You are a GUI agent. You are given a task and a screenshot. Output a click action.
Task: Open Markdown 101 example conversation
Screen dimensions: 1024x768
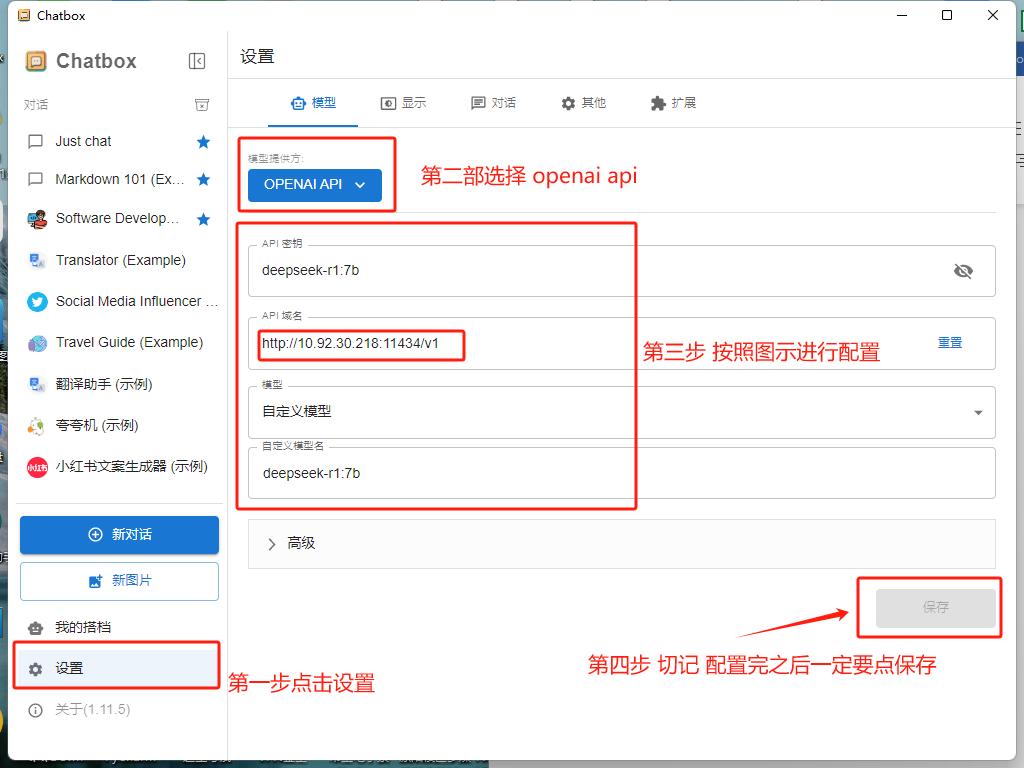(x=120, y=179)
